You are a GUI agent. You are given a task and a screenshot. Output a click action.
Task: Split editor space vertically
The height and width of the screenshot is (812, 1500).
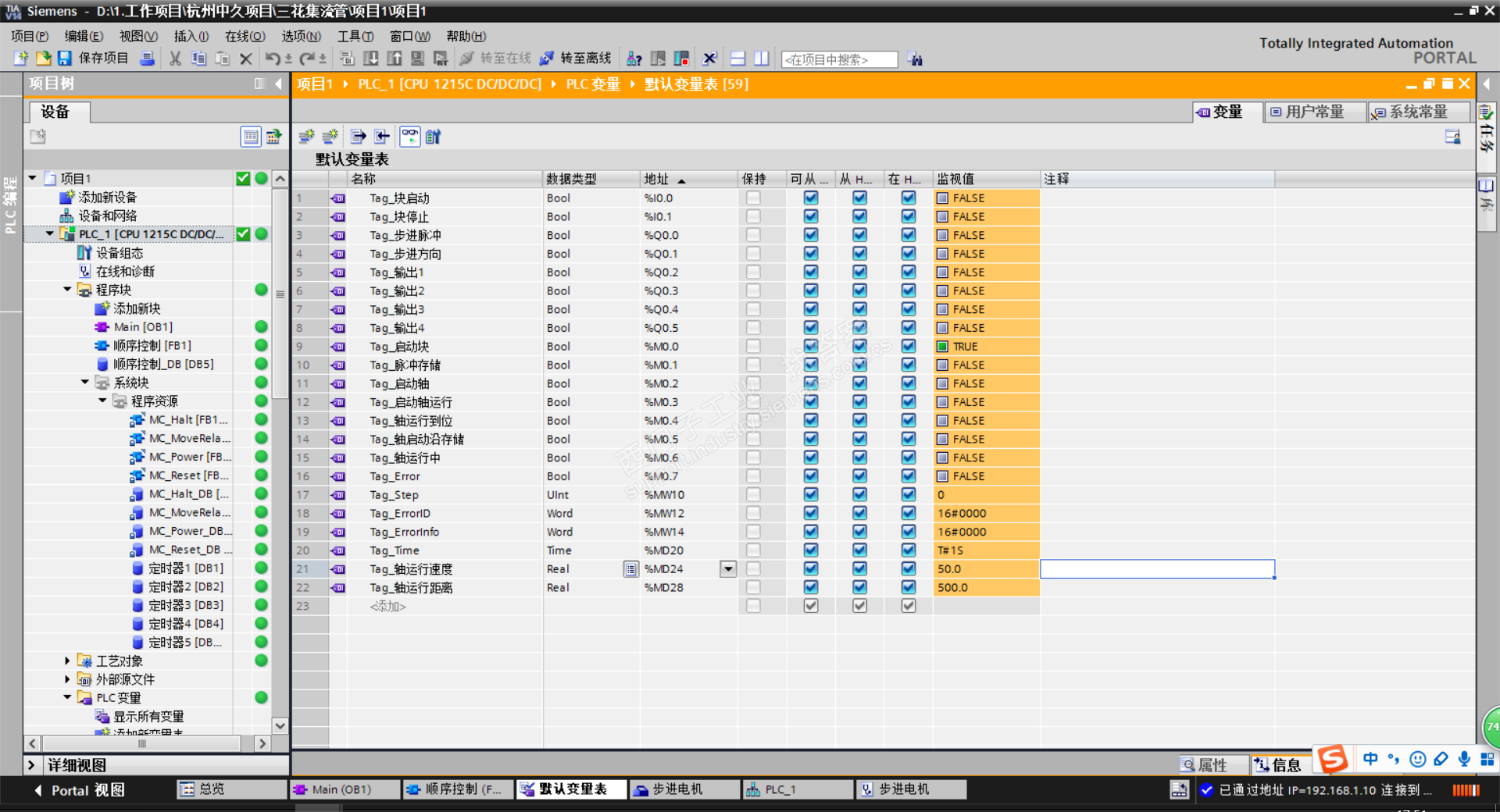(761, 59)
